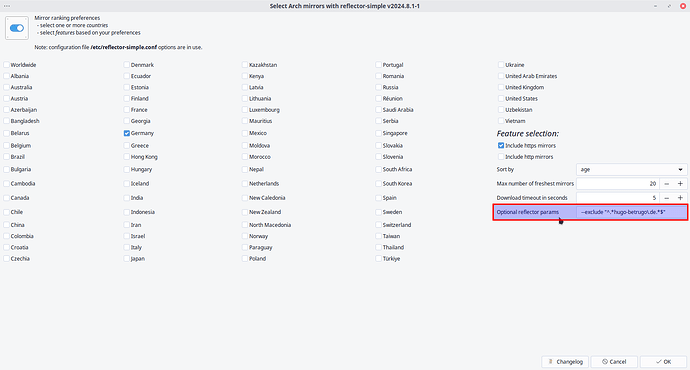Decrease download timeout with minus button

click(x=666, y=198)
